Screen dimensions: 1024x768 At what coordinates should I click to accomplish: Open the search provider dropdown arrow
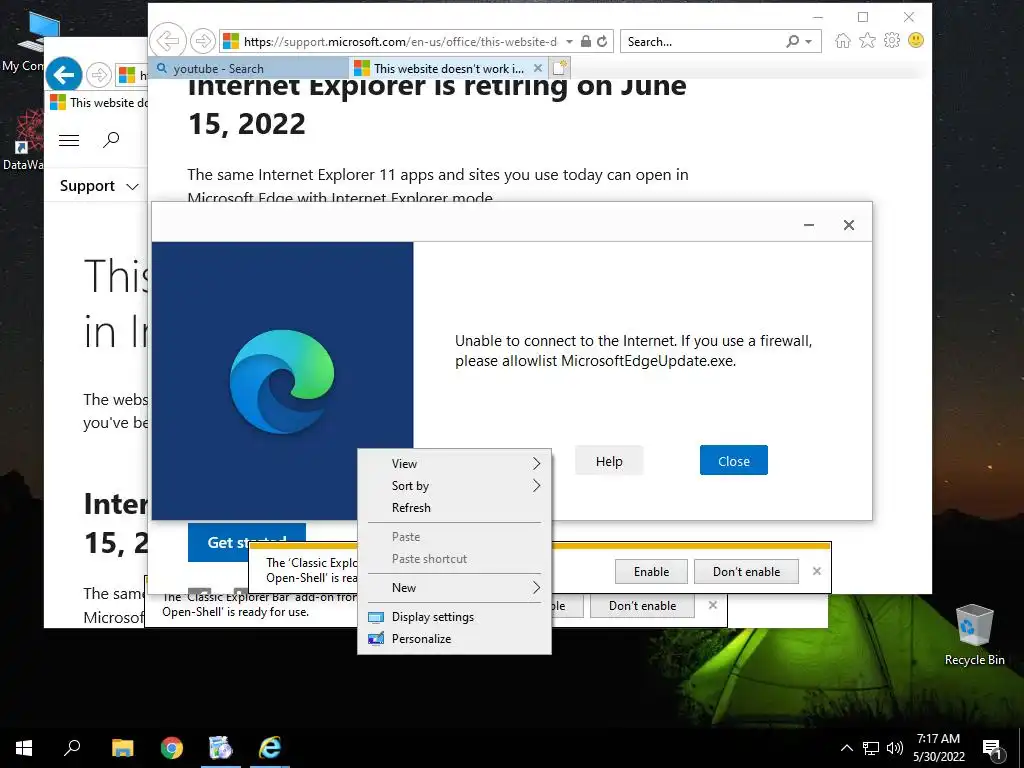tap(808, 41)
